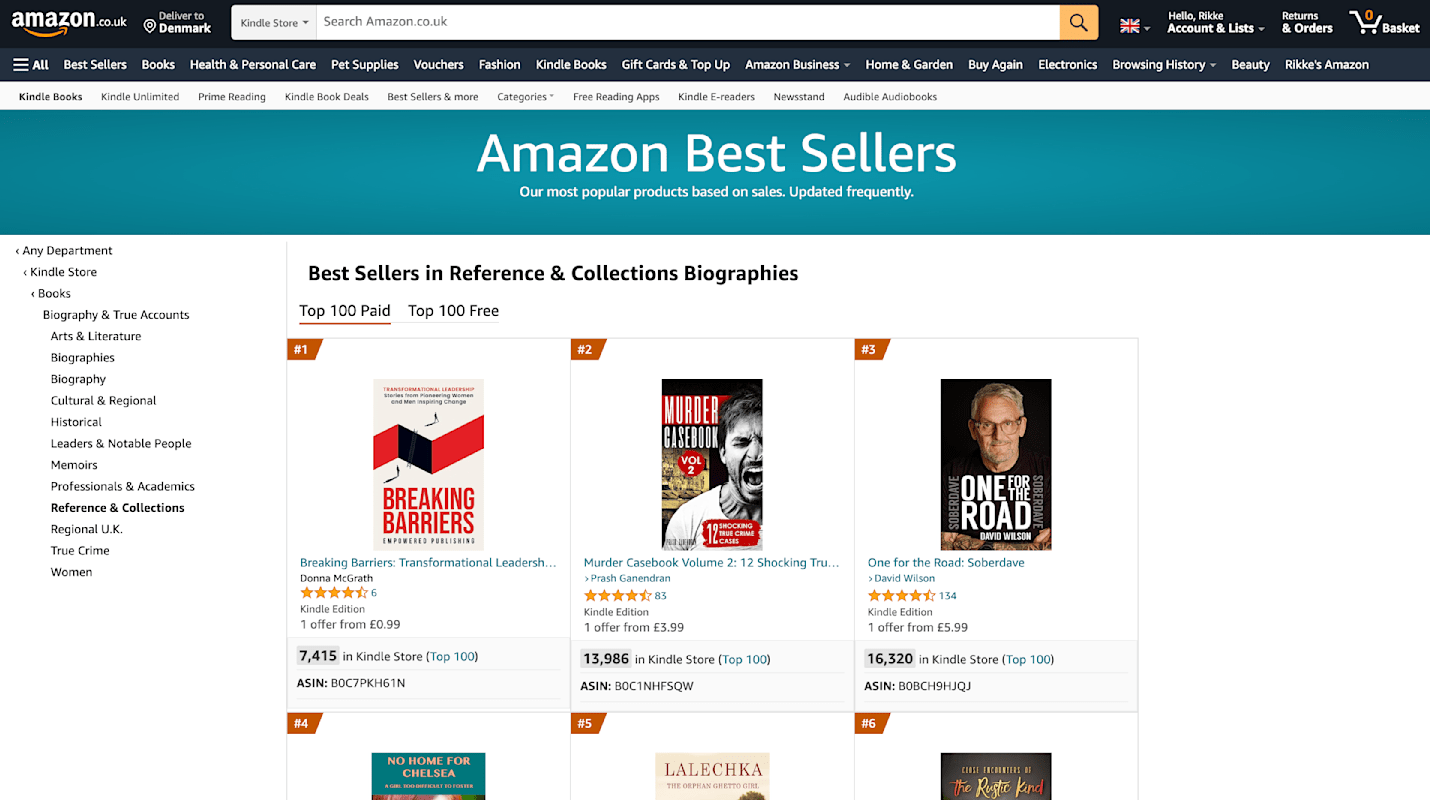Open the All hamburger menu
The height and width of the screenshot is (800, 1430).
[x=30, y=65]
